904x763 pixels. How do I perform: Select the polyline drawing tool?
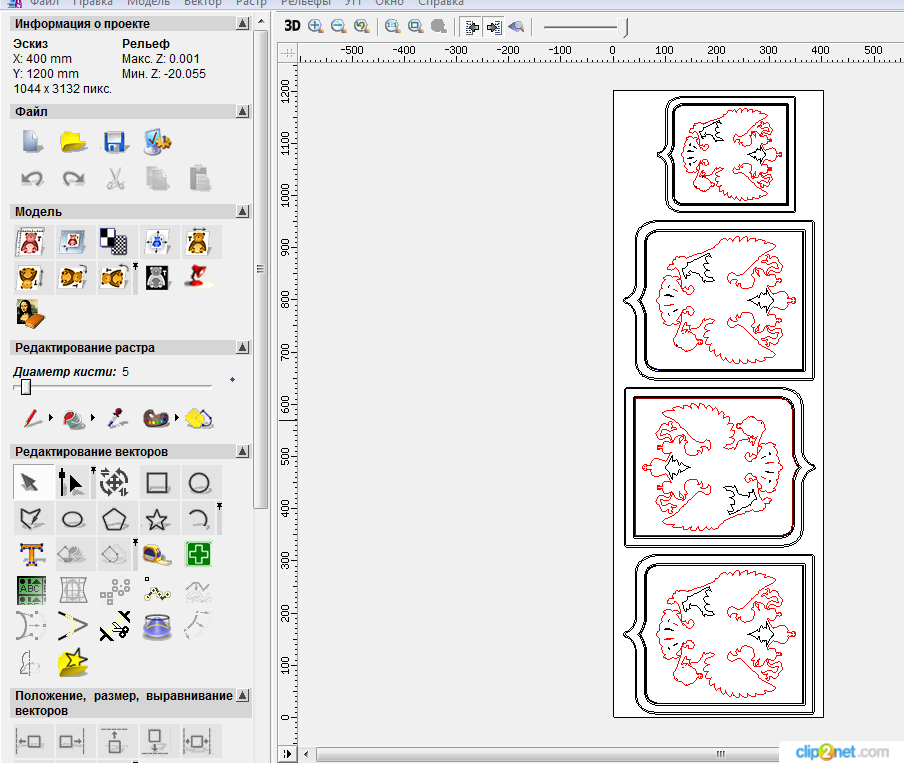tap(31, 519)
